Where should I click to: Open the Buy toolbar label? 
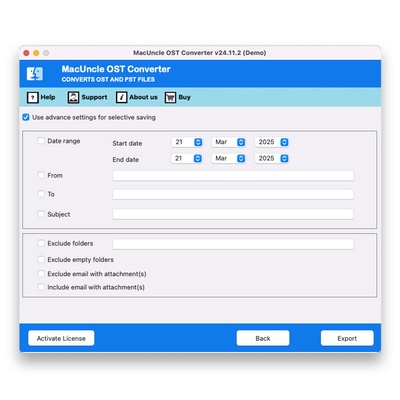(184, 97)
